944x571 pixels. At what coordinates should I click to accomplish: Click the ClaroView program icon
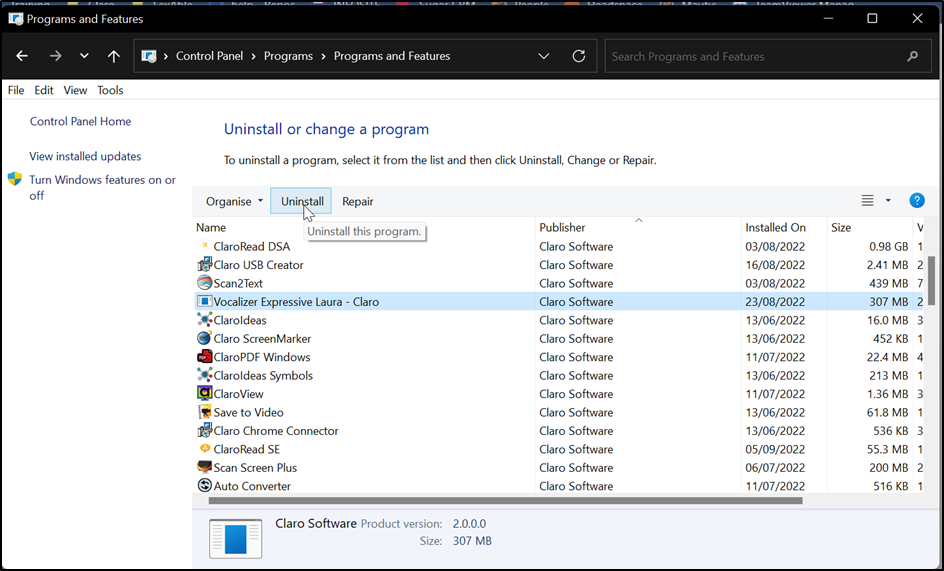pyautogui.click(x=205, y=393)
